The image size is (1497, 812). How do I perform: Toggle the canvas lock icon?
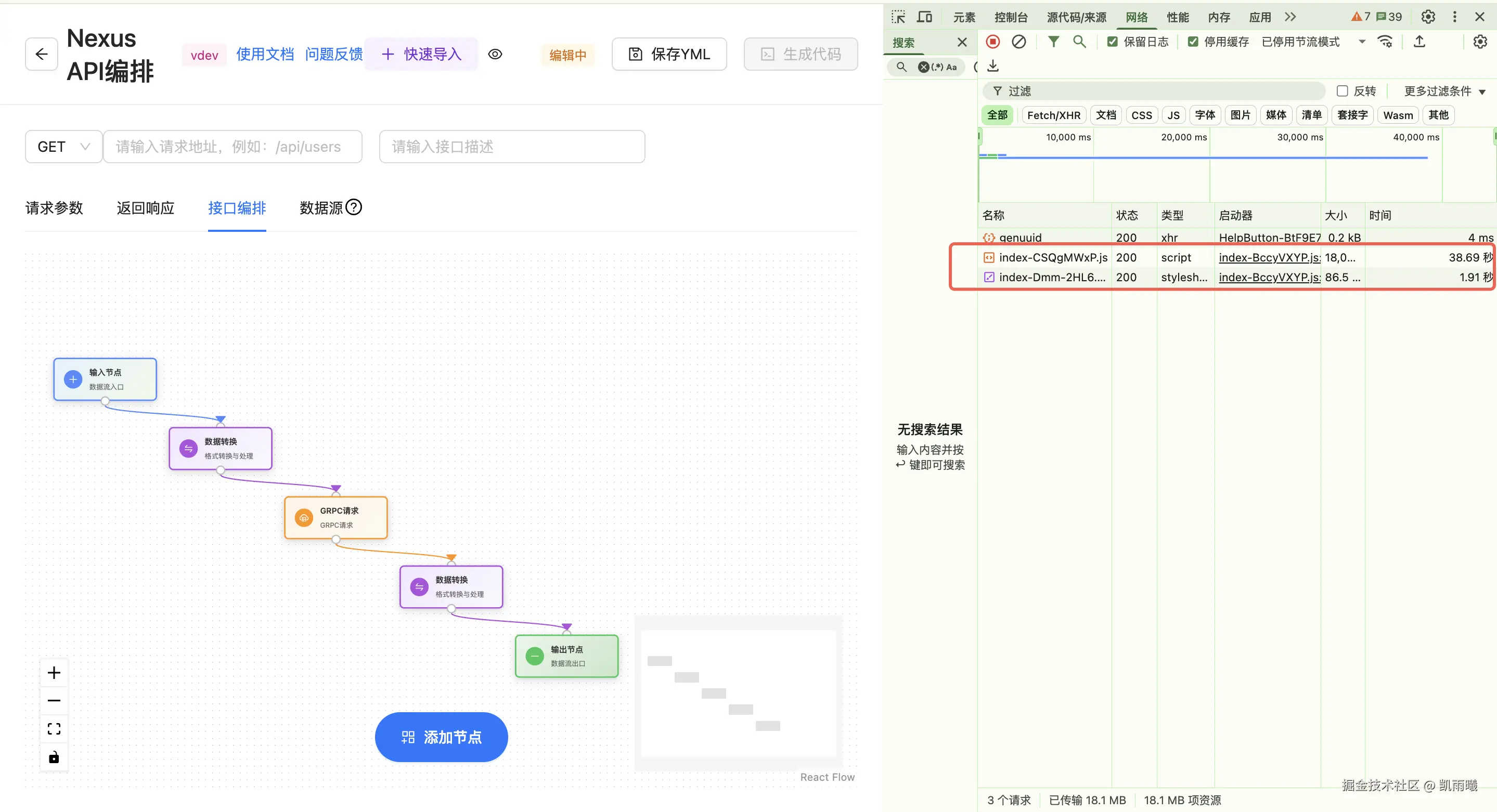click(x=54, y=757)
